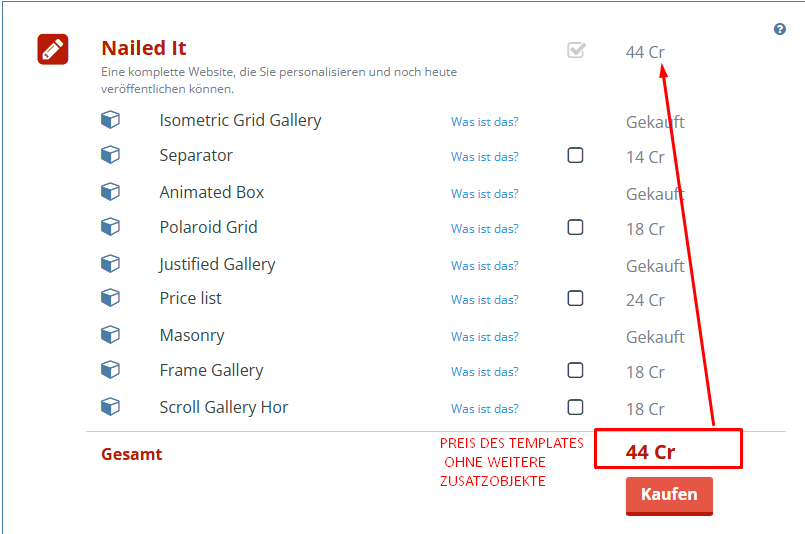This screenshot has width=805, height=534.
Task: Click the checked Nailed It template checkbox
Action: tap(576, 50)
